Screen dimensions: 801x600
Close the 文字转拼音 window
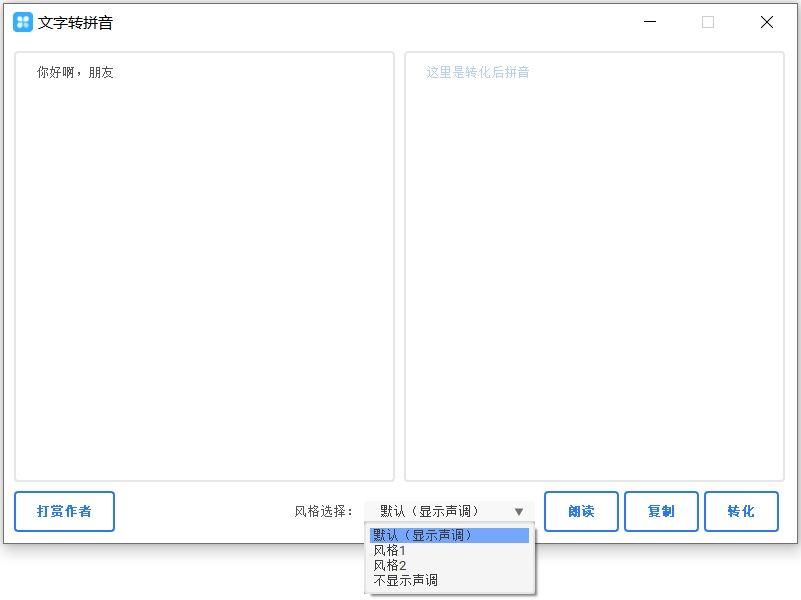click(x=767, y=22)
